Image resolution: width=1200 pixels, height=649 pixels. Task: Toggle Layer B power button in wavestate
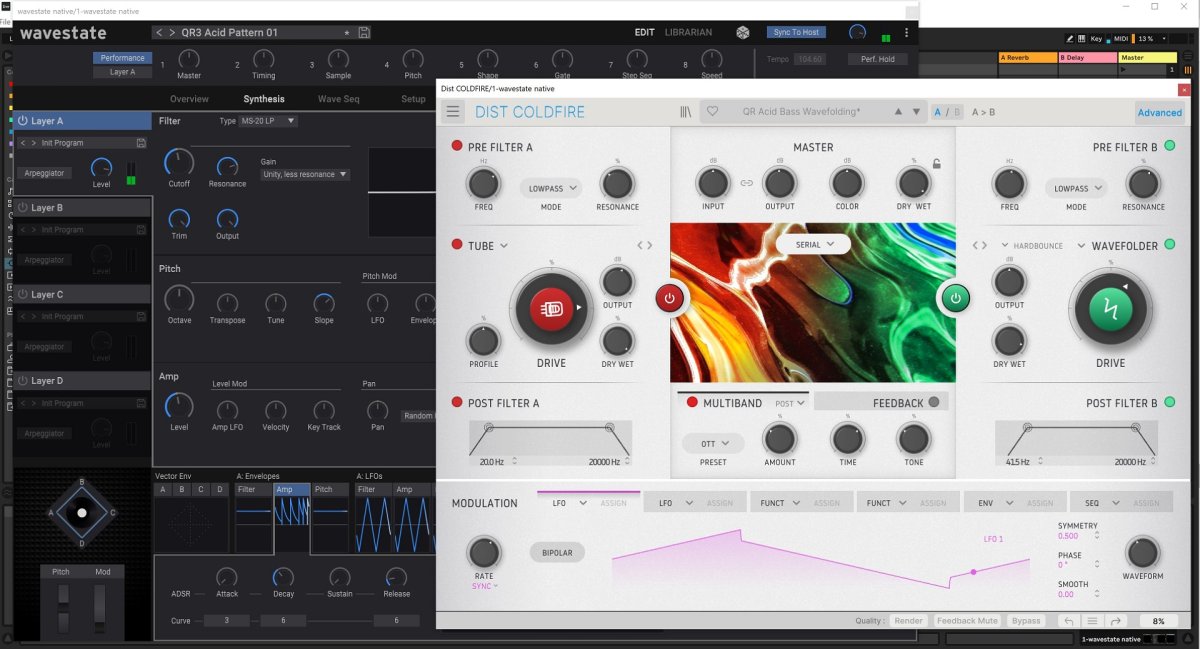pos(22,208)
